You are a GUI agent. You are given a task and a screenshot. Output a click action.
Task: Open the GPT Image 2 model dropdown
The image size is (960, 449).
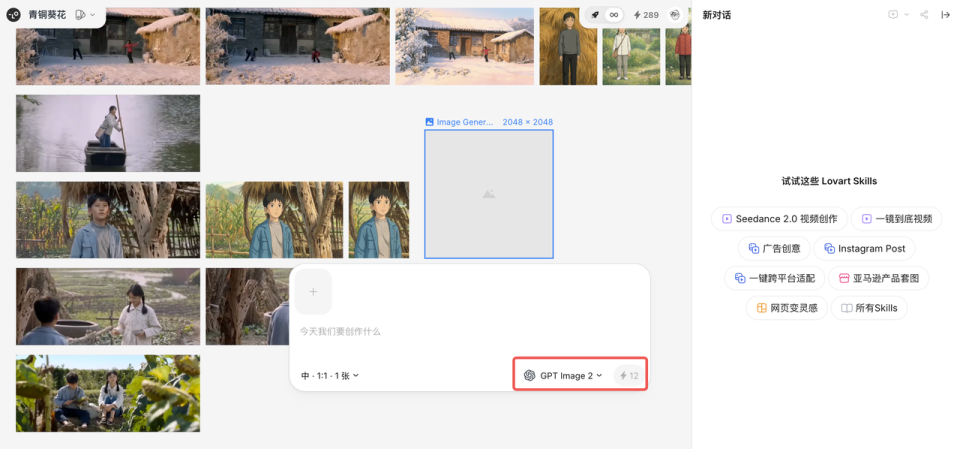tap(563, 375)
